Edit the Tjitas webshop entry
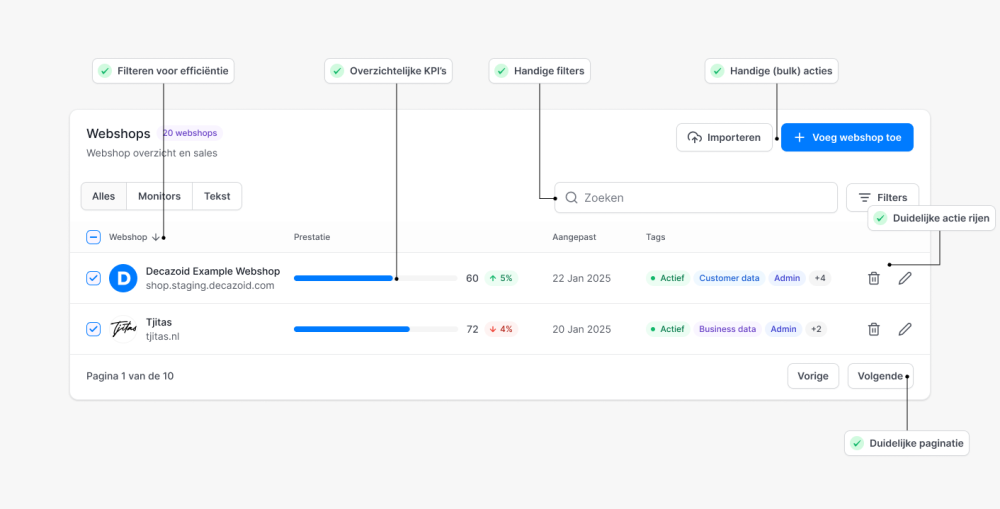 [x=905, y=329]
